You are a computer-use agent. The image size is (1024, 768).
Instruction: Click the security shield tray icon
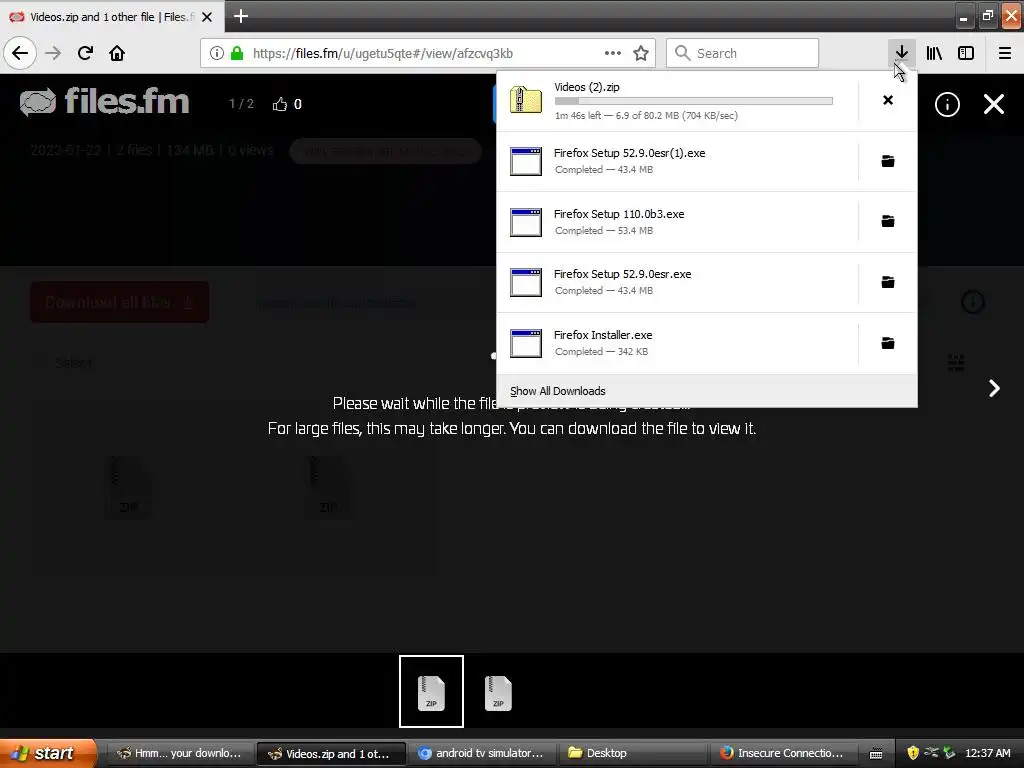point(913,753)
